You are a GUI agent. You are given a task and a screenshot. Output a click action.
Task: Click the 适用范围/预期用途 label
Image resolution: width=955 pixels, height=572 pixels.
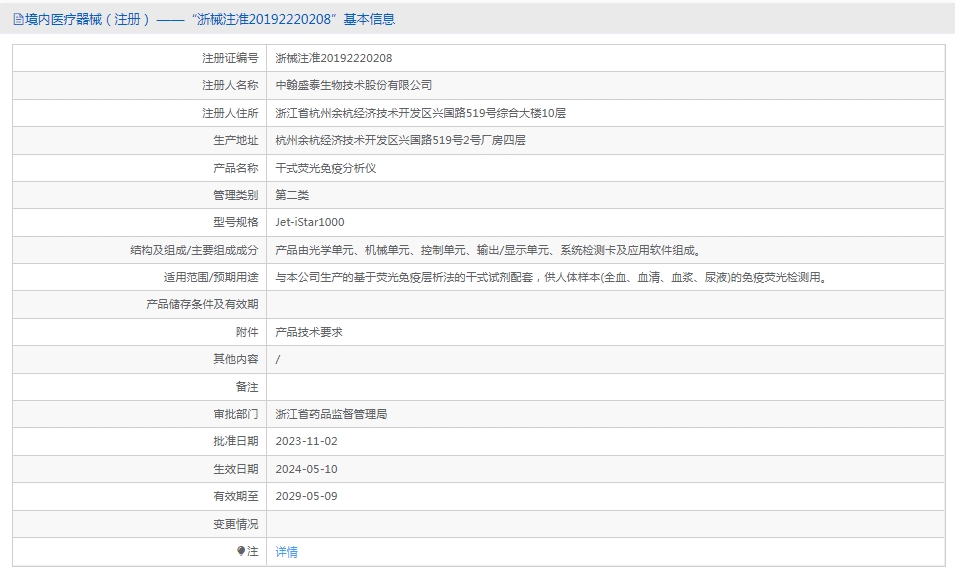click(x=211, y=277)
